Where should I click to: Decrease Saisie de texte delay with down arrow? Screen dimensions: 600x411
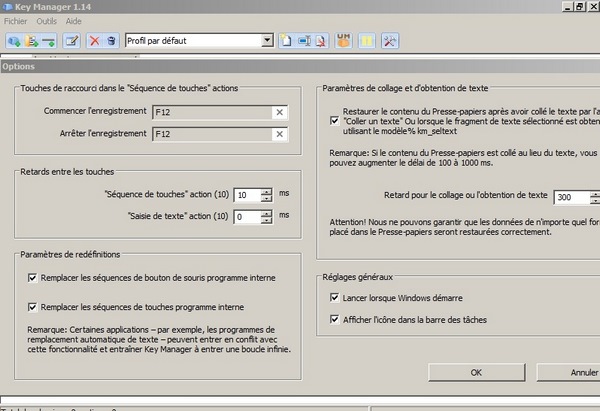coord(266,220)
